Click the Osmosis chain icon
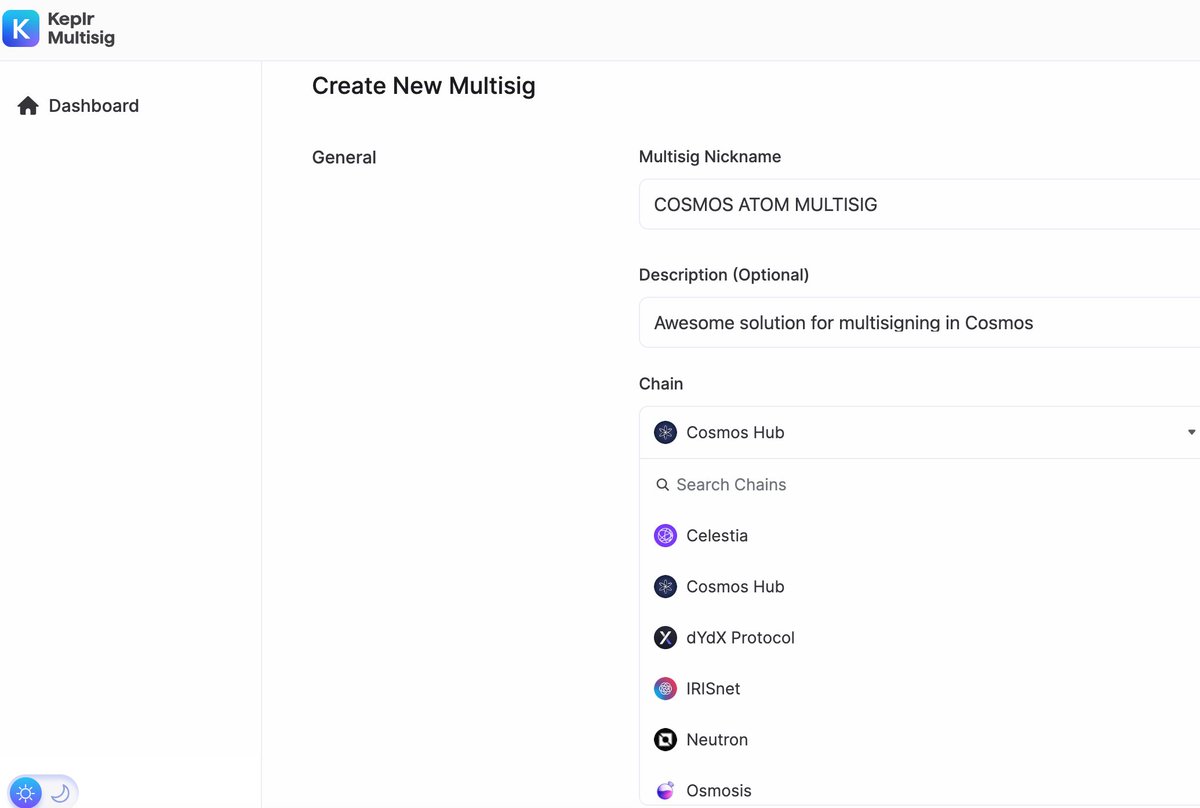 [x=665, y=791]
